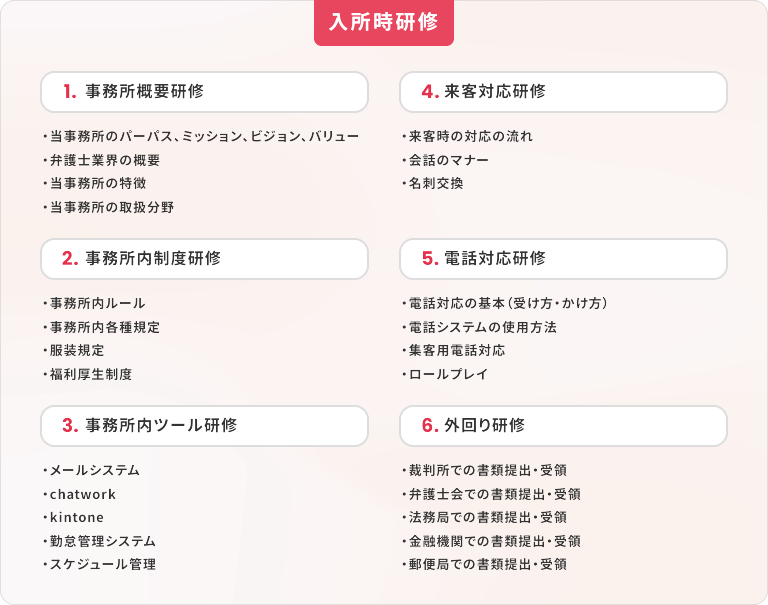Screen dimensions: 768x605
Task: Click the 6. 外回り研修 heading box
Action: tap(563, 426)
